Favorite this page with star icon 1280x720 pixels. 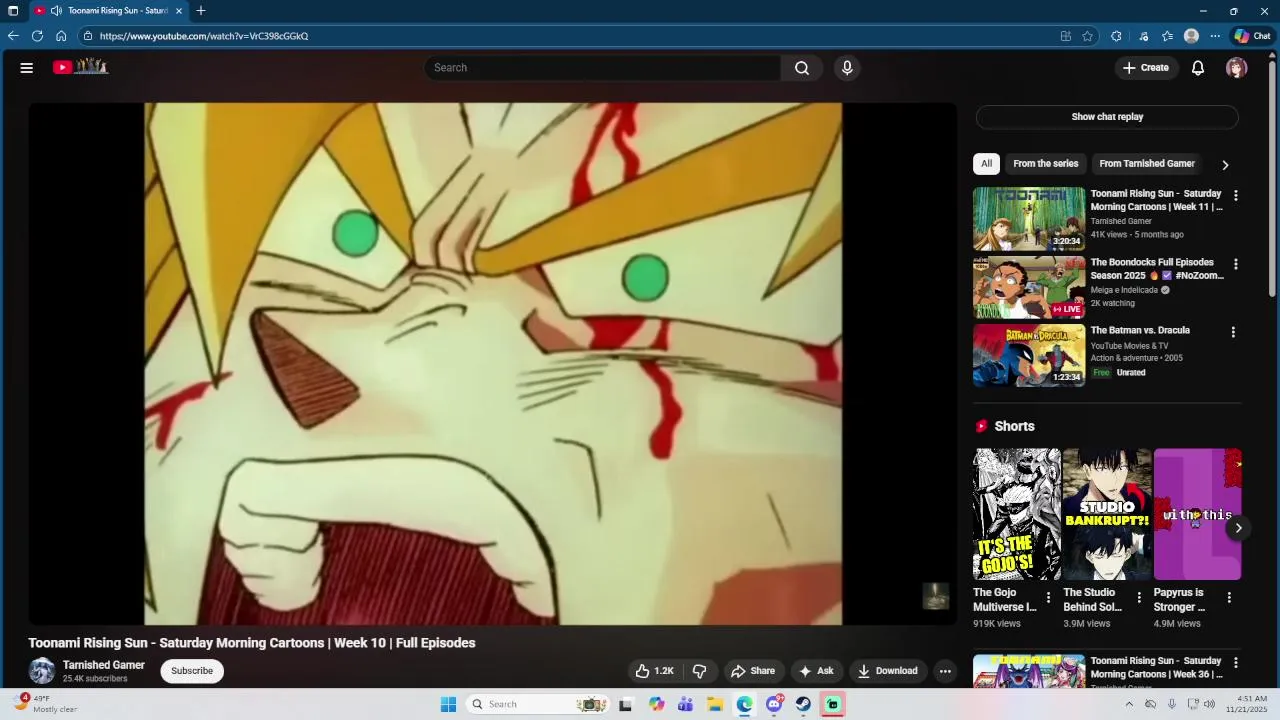point(1087,36)
